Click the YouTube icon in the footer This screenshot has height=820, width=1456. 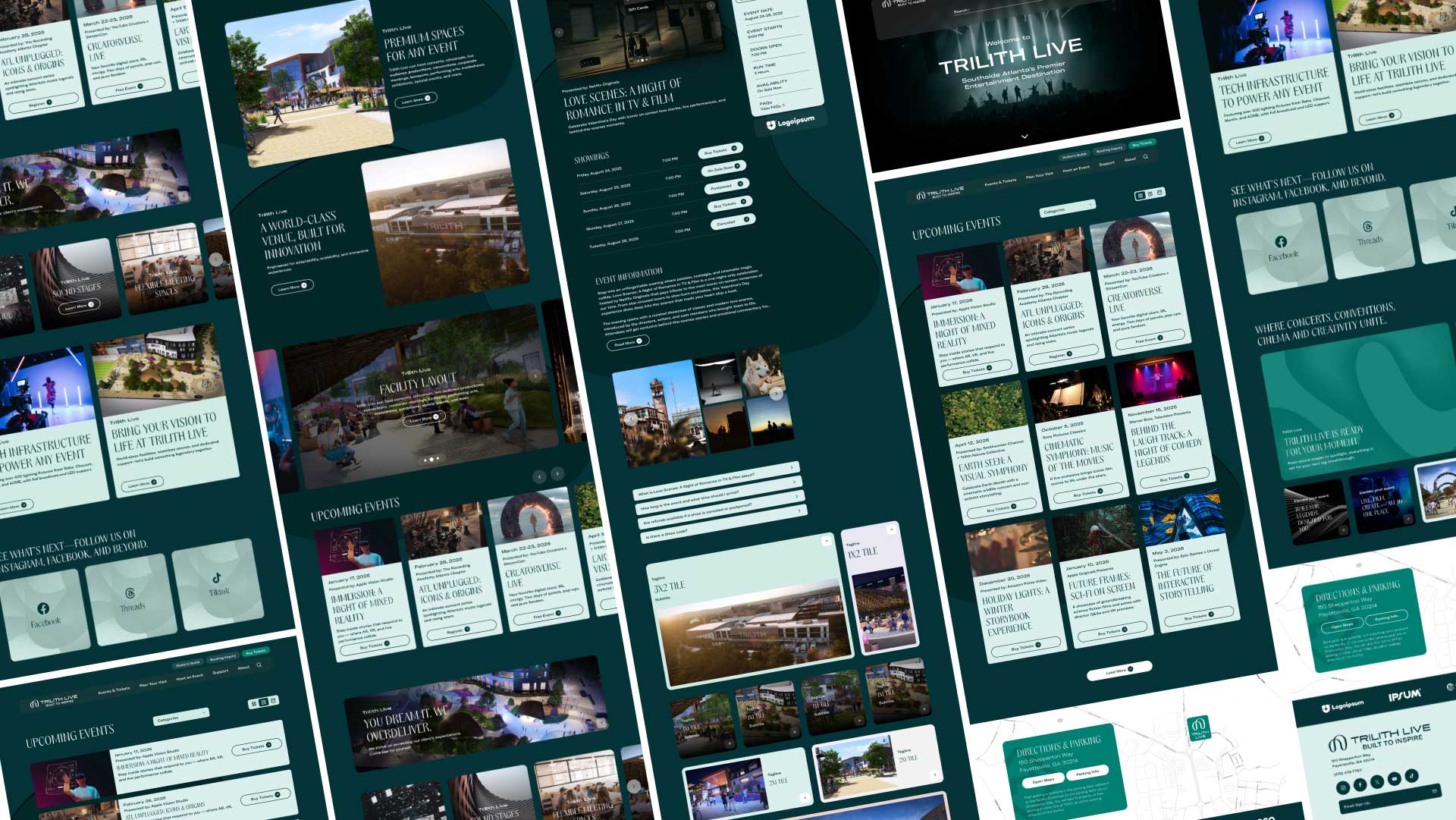click(1394, 779)
